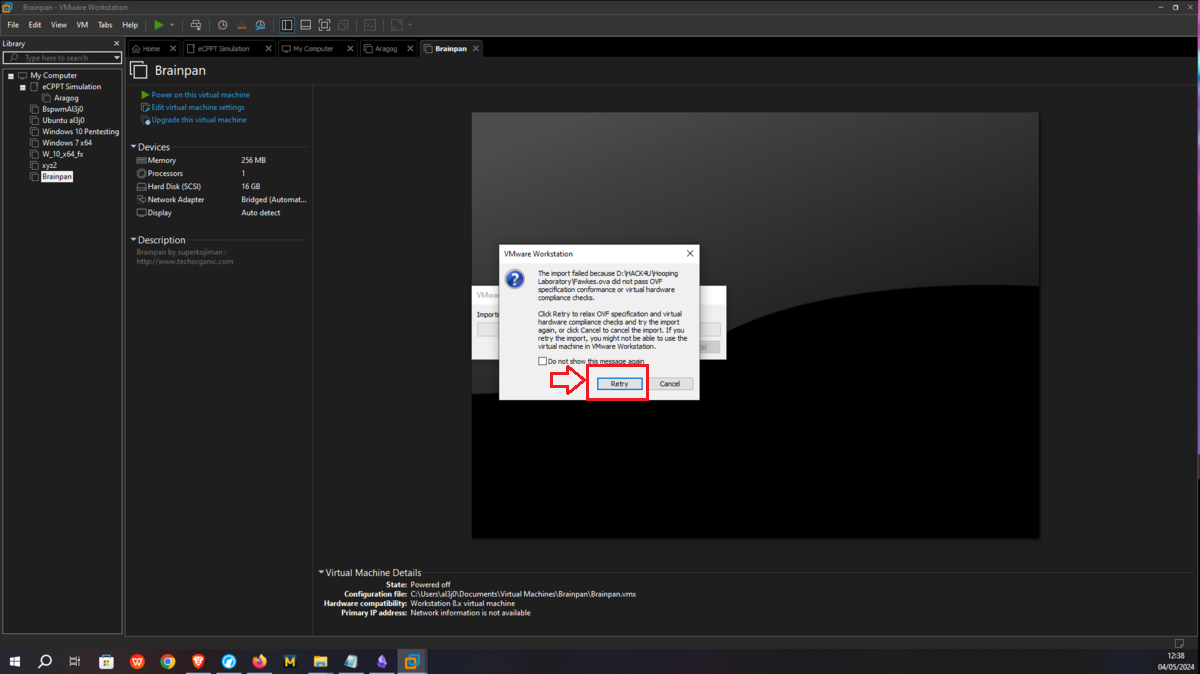
Task: Collapse the eCPPT Simulation folder
Action: coord(22,87)
